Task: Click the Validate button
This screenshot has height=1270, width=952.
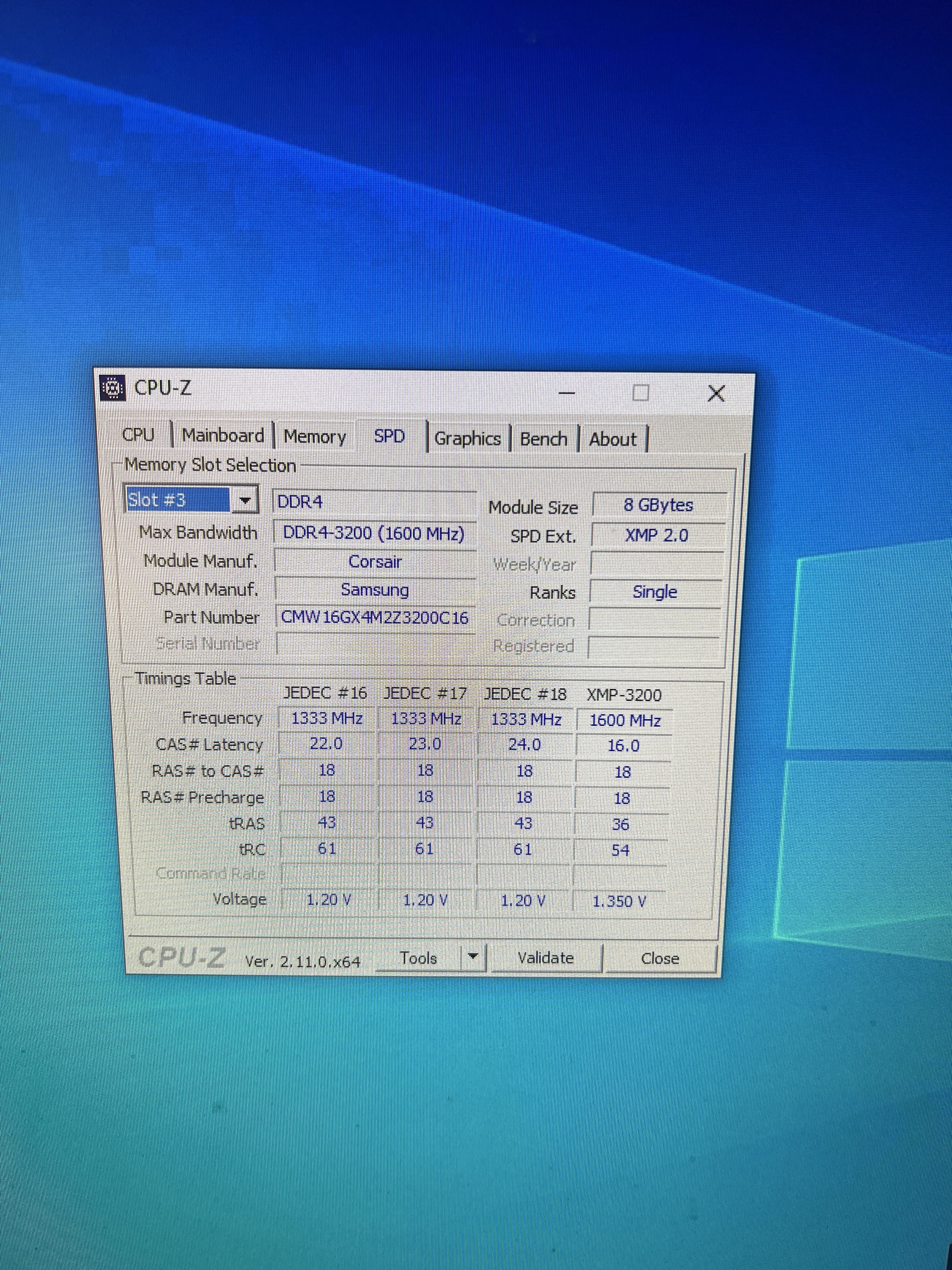Action: click(x=545, y=958)
